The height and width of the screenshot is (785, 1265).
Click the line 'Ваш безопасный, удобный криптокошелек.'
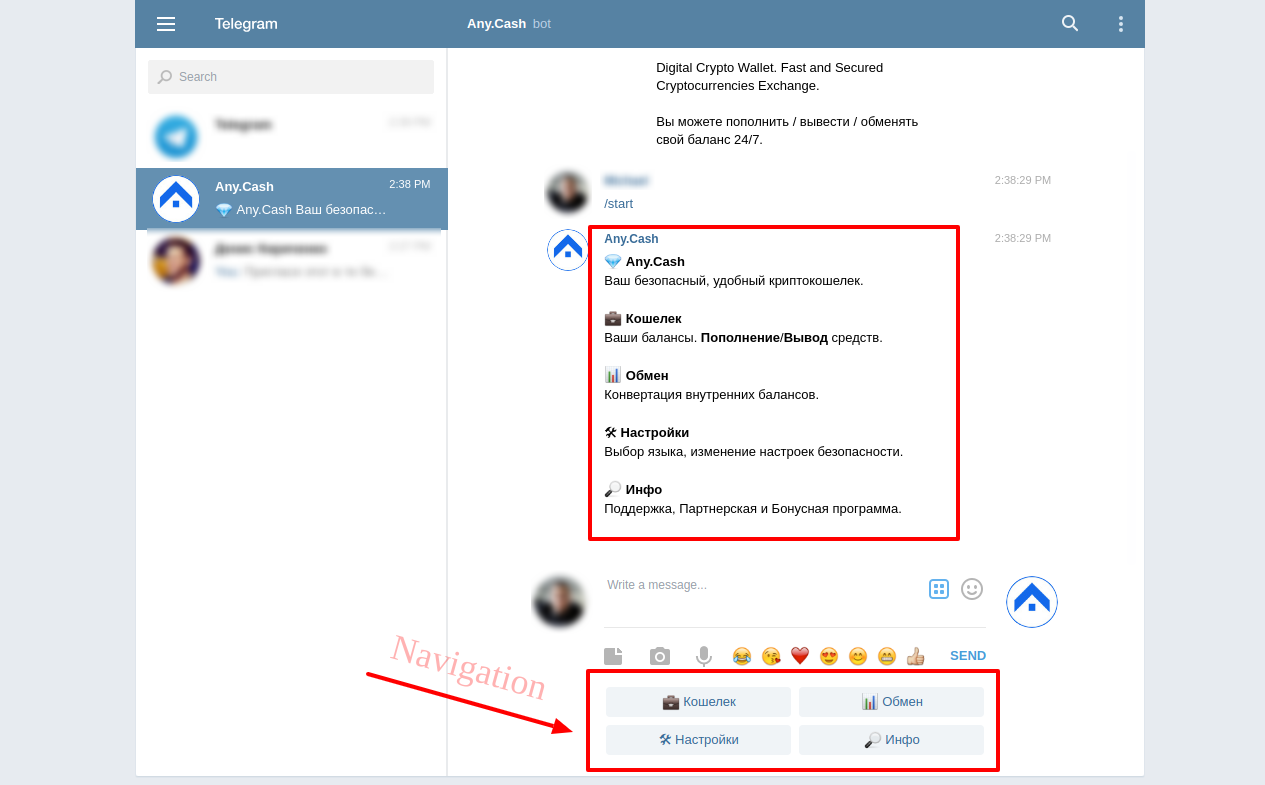click(734, 281)
